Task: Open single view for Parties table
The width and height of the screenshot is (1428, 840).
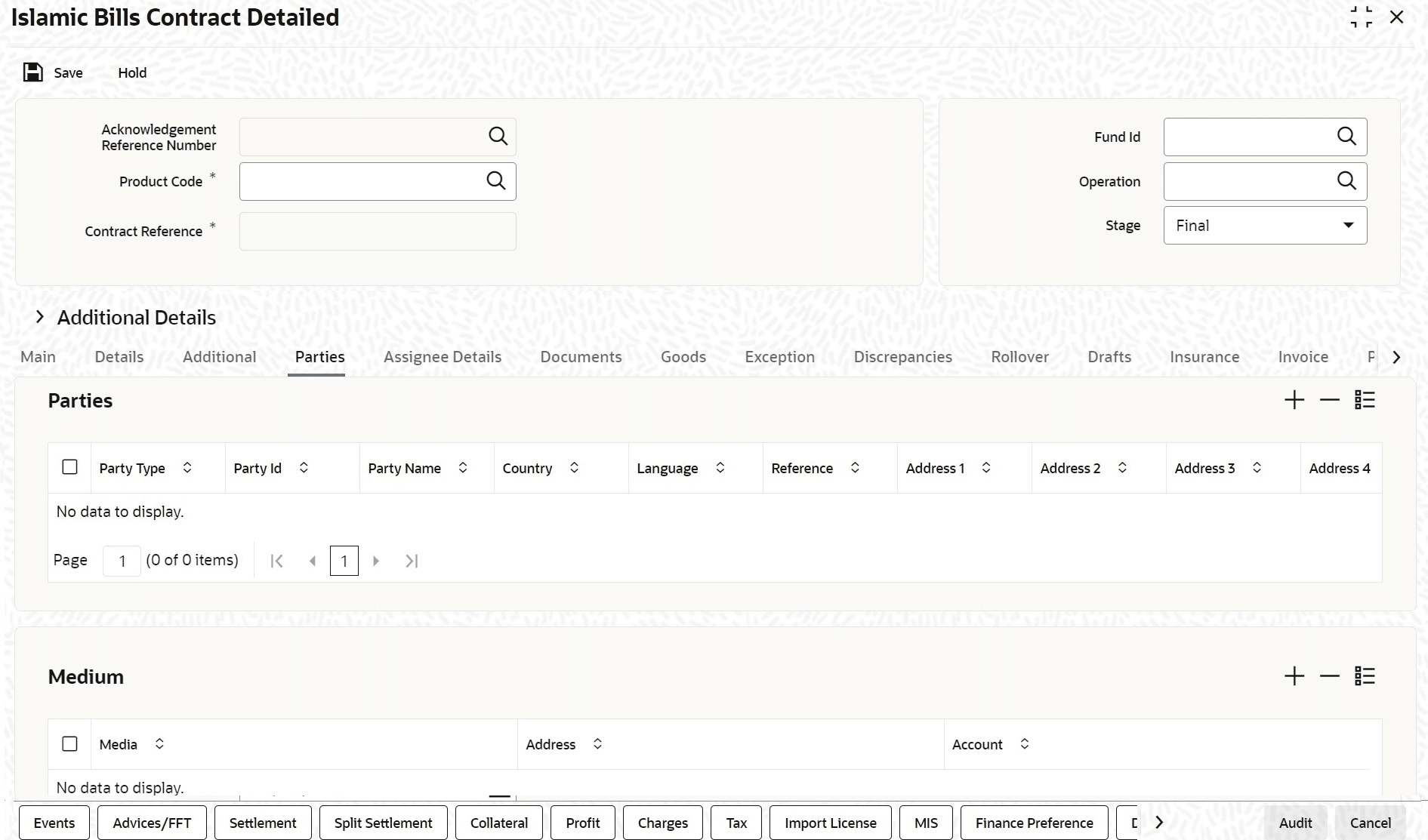Action: coord(1365,400)
